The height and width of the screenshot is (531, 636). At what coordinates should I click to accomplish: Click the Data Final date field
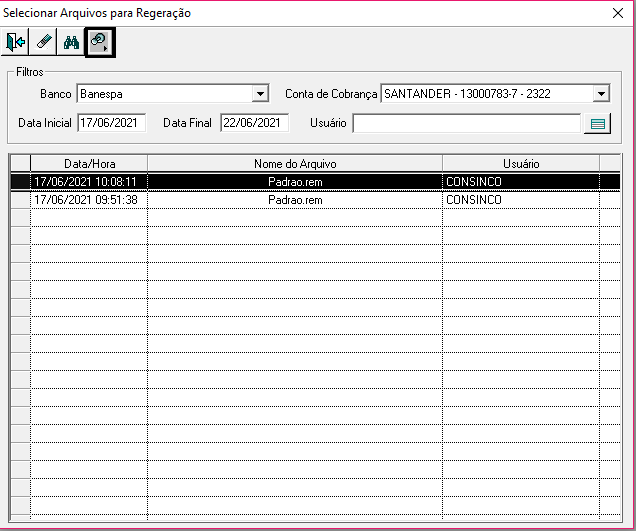coord(255,123)
